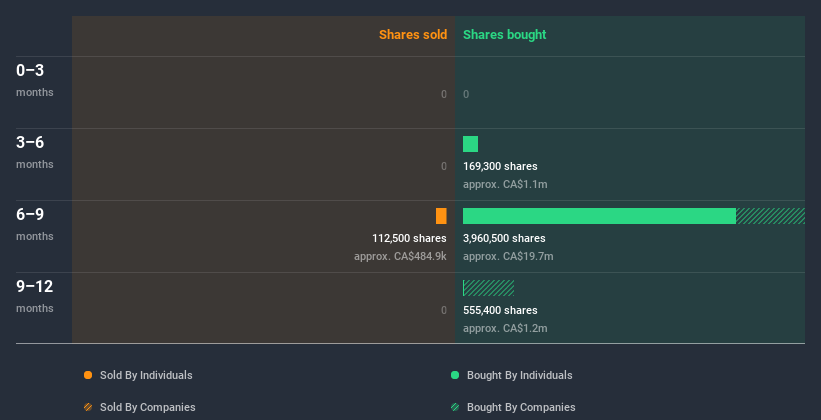821x420 pixels.
Task: Click the approx. CA$19.7m value
Action: click(508, 257)
